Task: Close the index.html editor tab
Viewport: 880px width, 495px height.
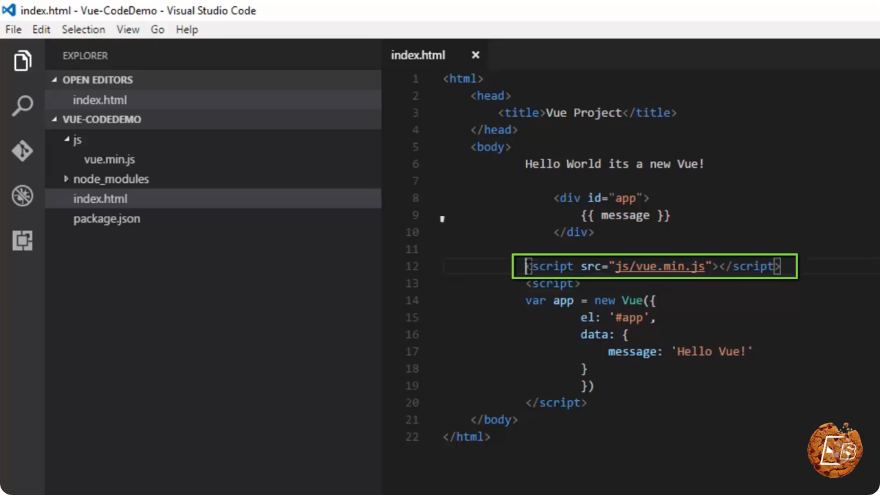Action: coord(475,55)
